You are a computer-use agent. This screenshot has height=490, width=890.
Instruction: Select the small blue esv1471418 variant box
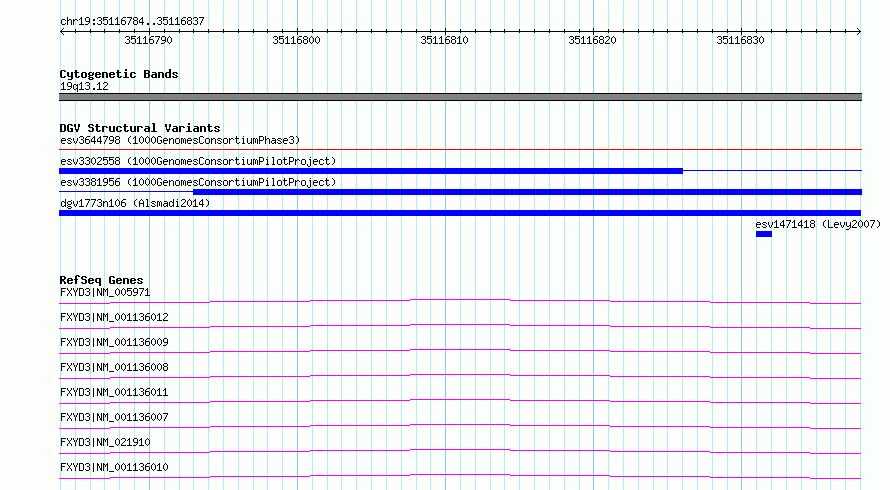point(764,234)
